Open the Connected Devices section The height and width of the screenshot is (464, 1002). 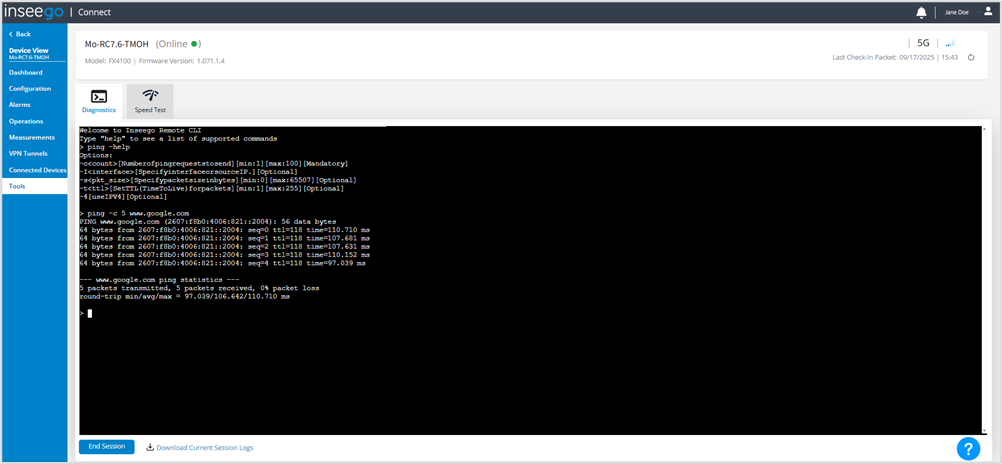36,170
